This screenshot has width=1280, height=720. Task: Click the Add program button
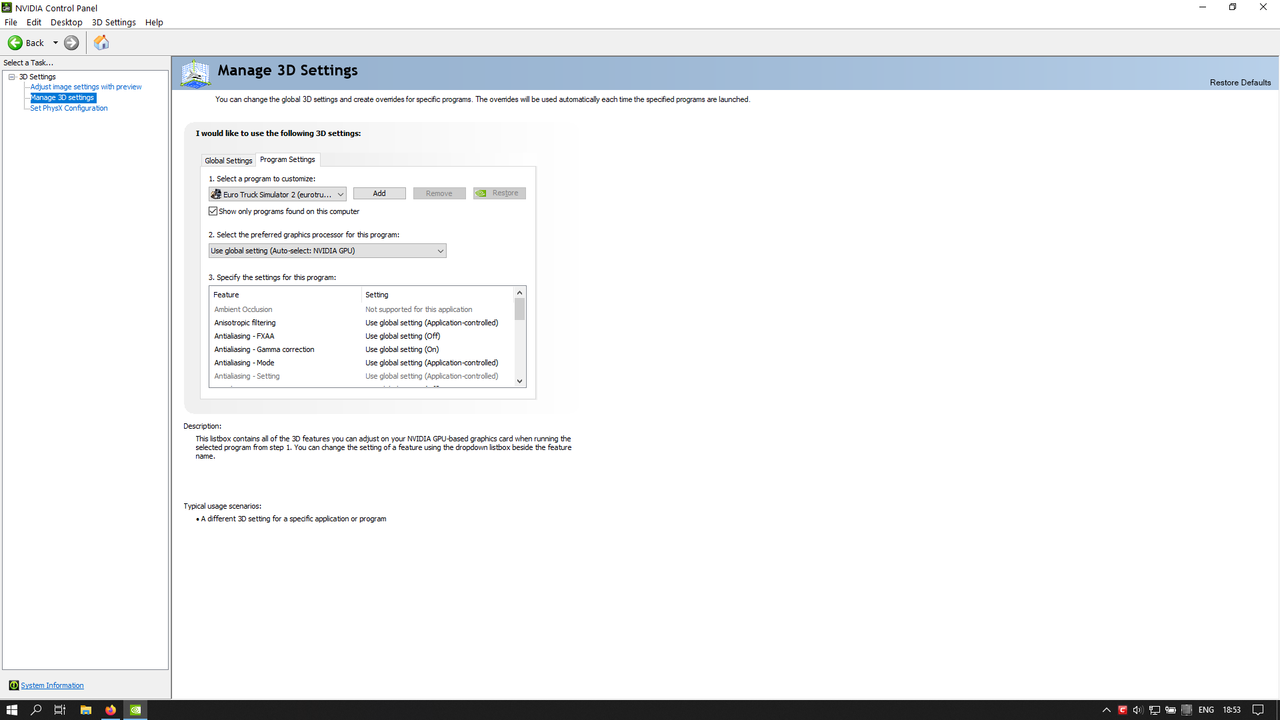[x=379, y=193]
